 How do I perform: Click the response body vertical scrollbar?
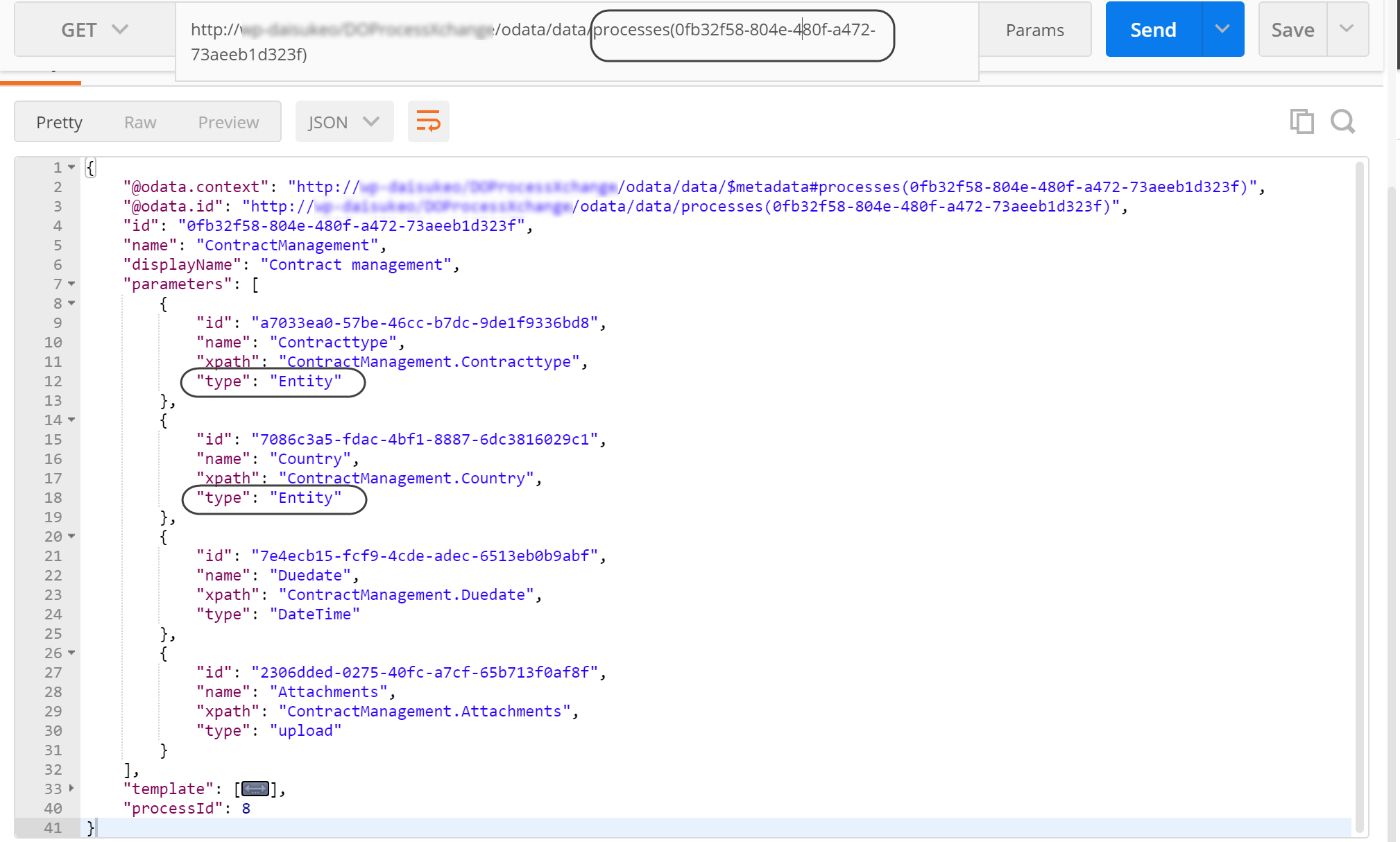[x=1360, y=496]
